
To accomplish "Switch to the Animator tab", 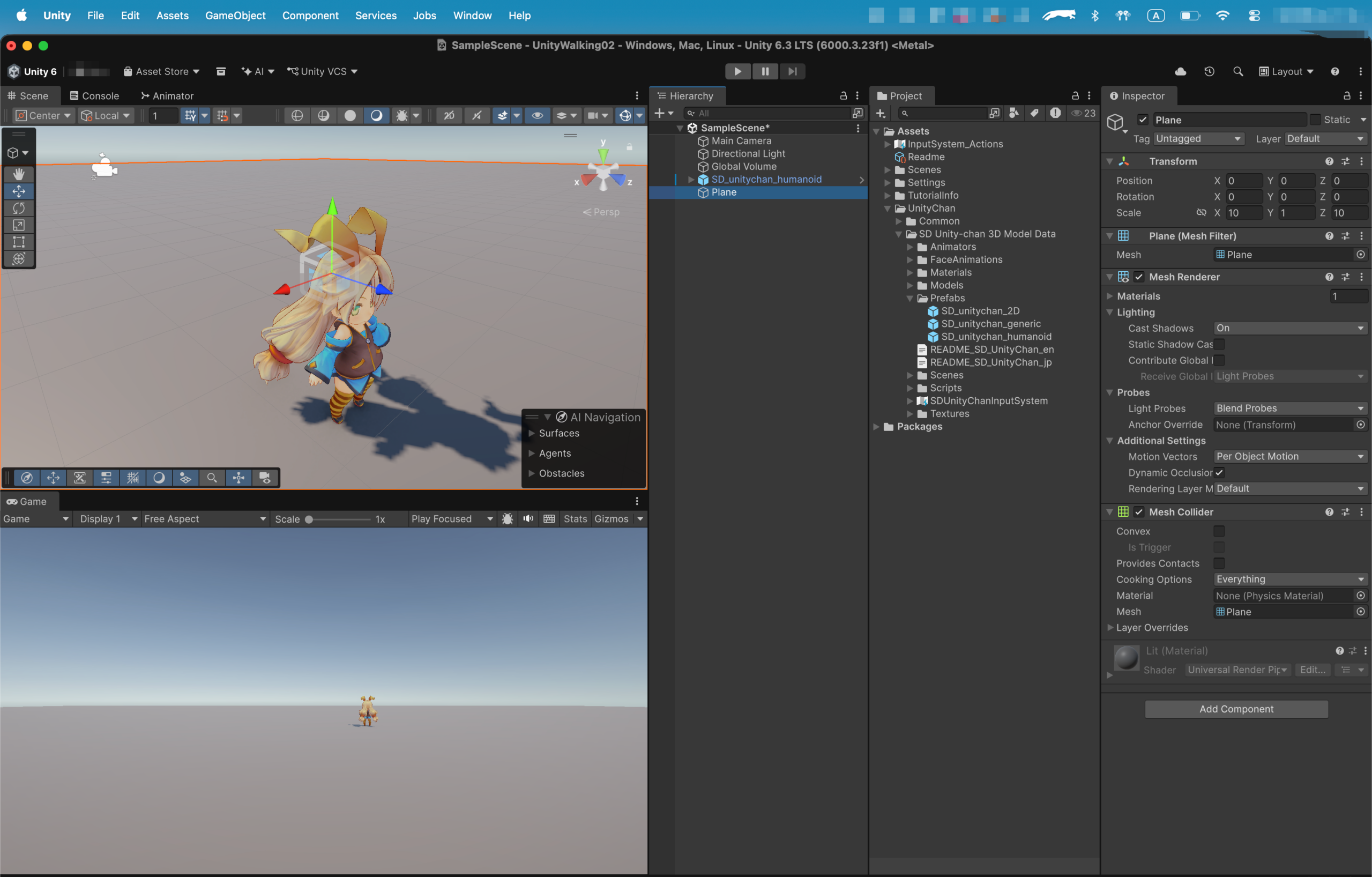I will pos(168,96).
